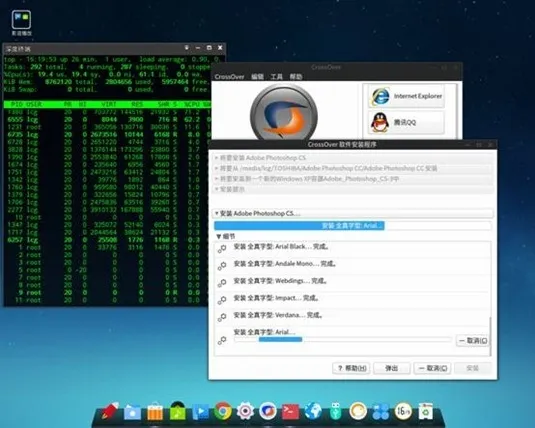Click the main blue installation progress bar
This screenshot has width=535, height=428.
(x=352, y=226)
